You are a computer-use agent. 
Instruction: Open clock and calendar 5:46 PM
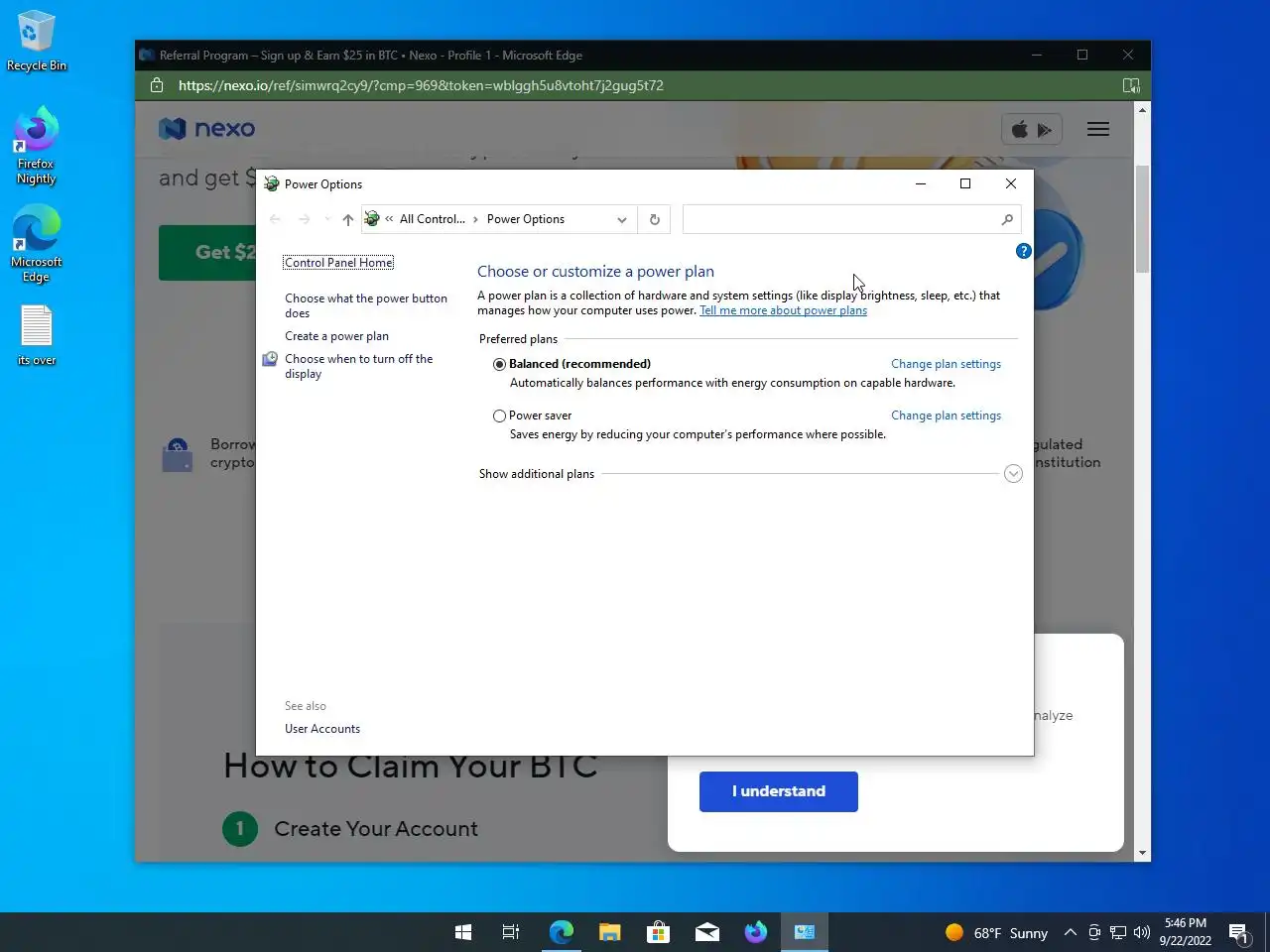pos(1186,932)
